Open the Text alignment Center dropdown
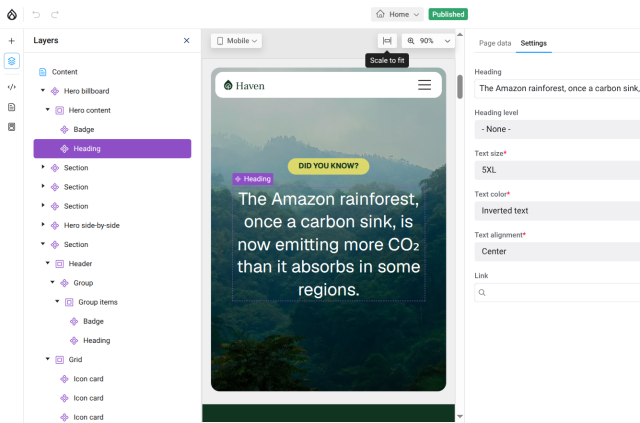 click(x=557, y=252)
